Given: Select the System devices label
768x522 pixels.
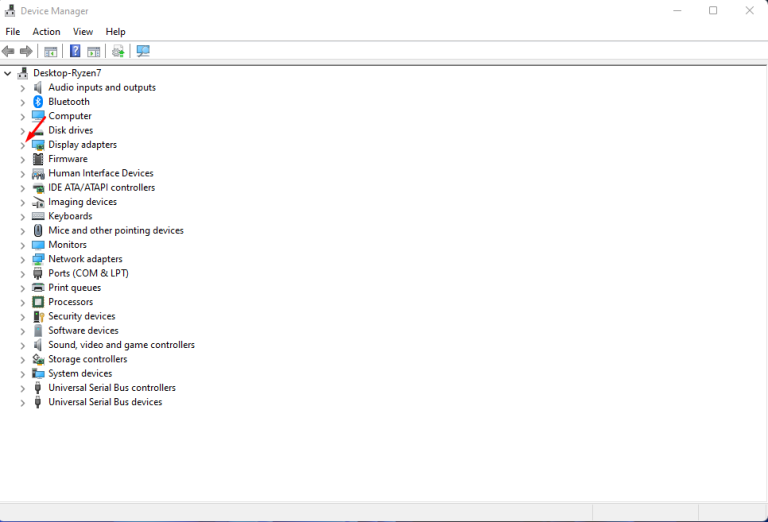Looking at the screenshot, I should click(x=80, y=374).
